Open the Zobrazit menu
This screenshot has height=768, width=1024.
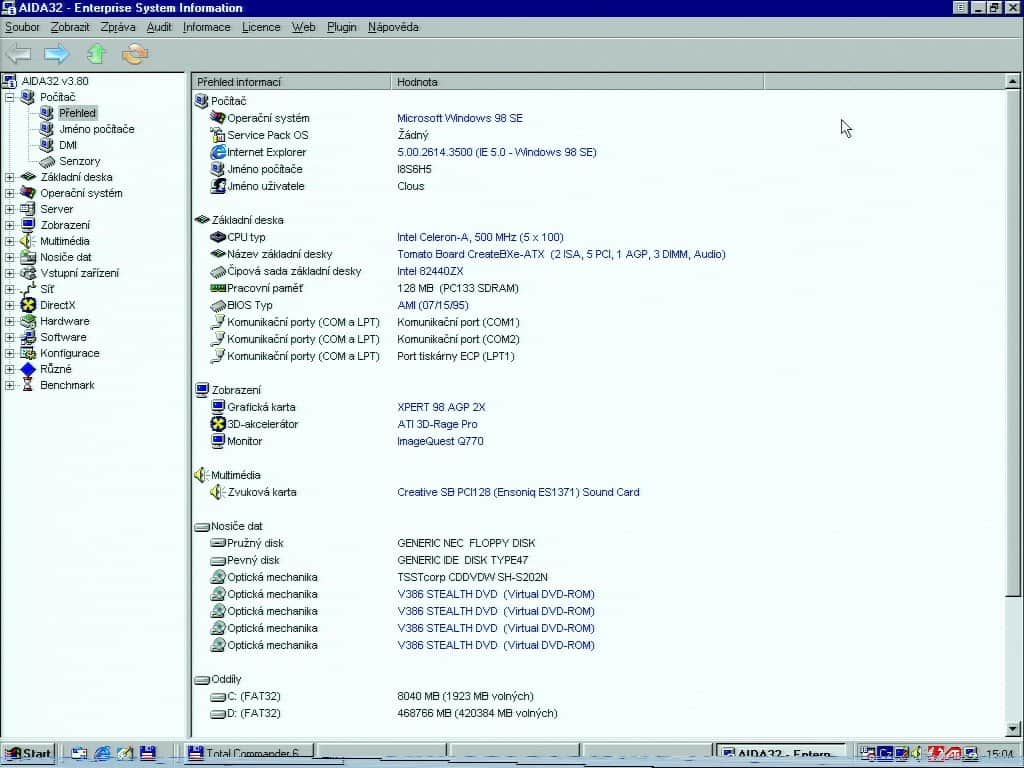coord(70,27)
